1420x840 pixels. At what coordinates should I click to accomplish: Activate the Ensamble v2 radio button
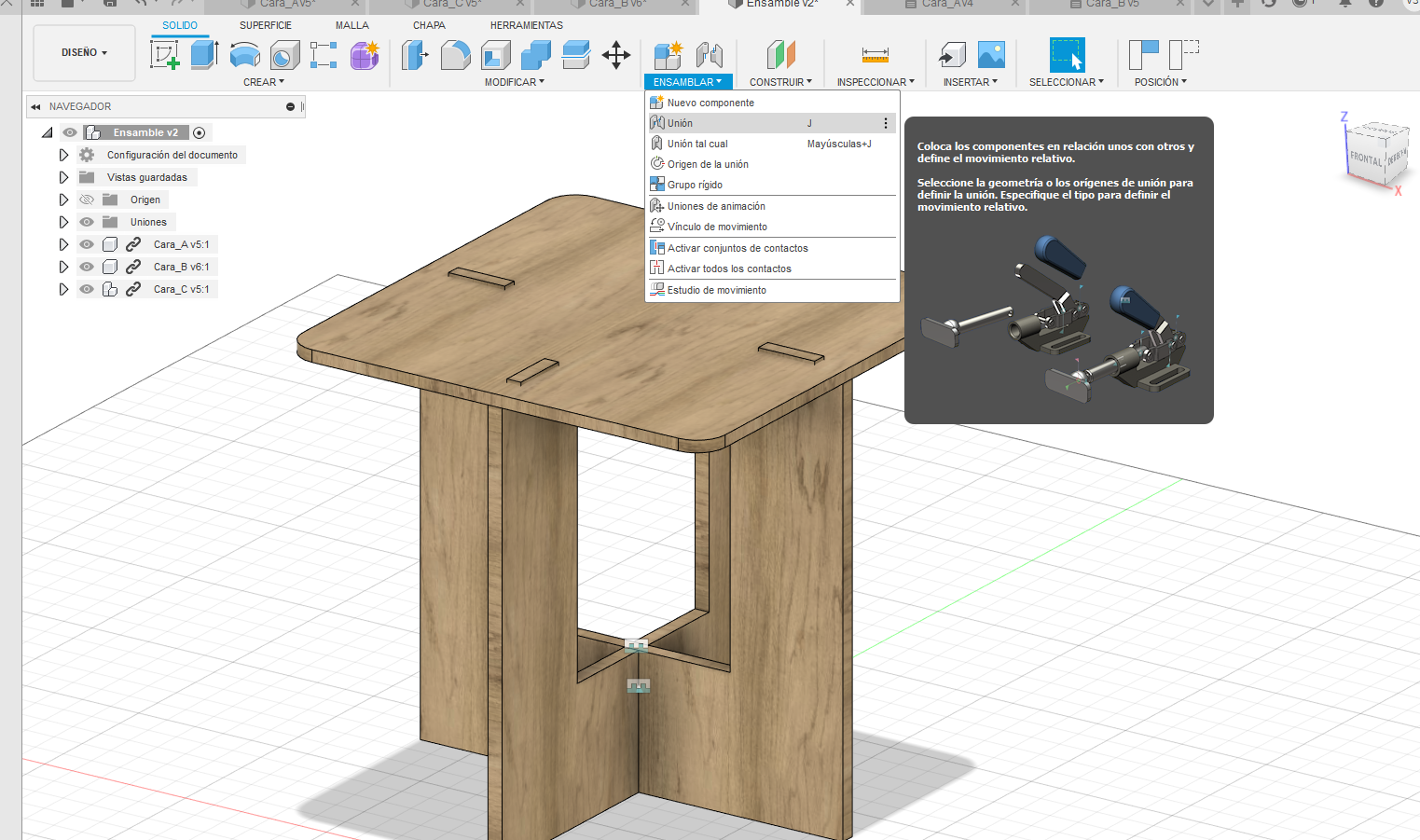tap(199, 132)
